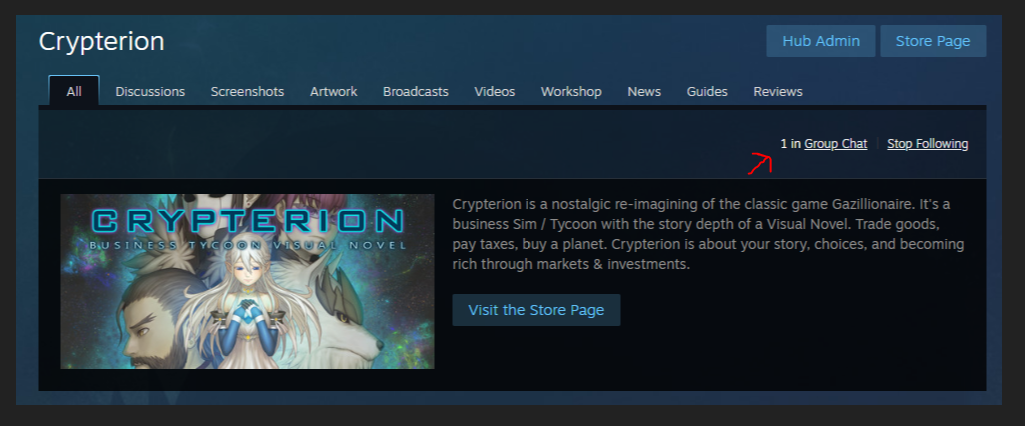Click the game description paragraph text
The width and height of the screenshot is (1025, 426).
pos(708,235)
